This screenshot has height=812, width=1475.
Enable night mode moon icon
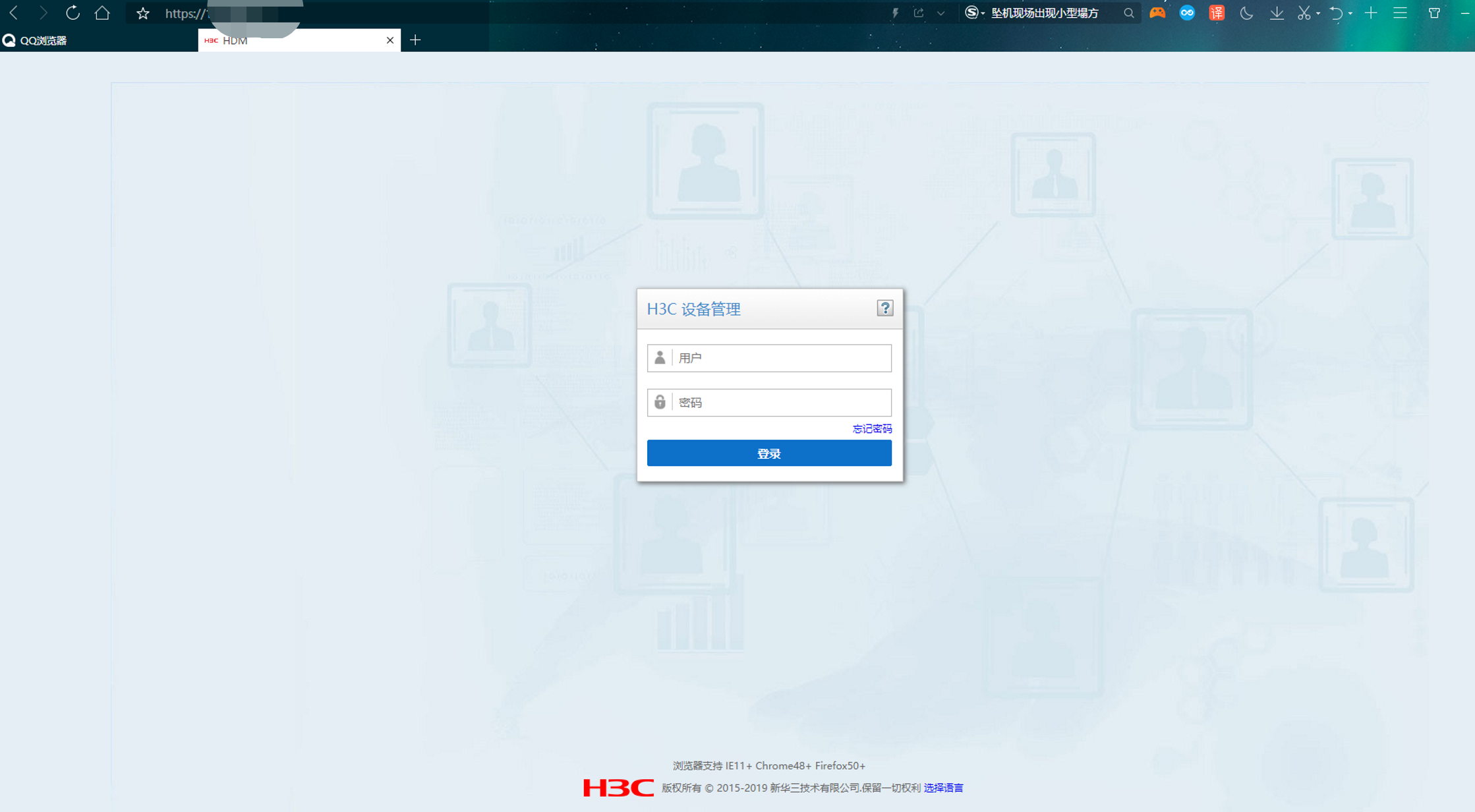click(1246, 13)
